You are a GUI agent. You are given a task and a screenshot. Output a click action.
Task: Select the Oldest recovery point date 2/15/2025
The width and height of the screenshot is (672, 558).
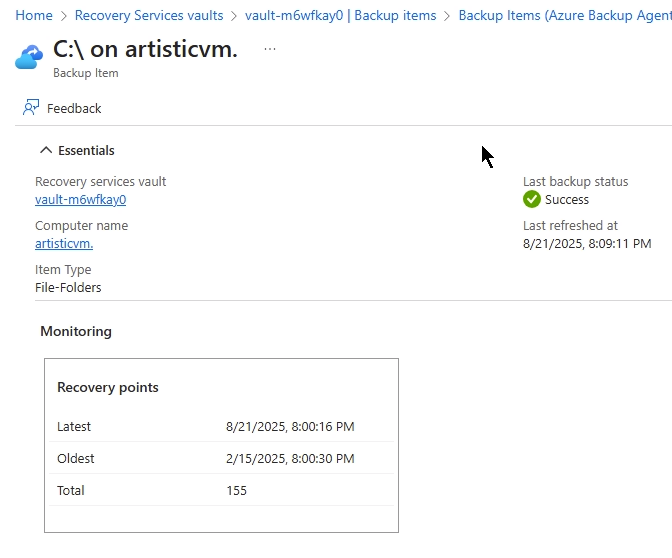point(290,459)
